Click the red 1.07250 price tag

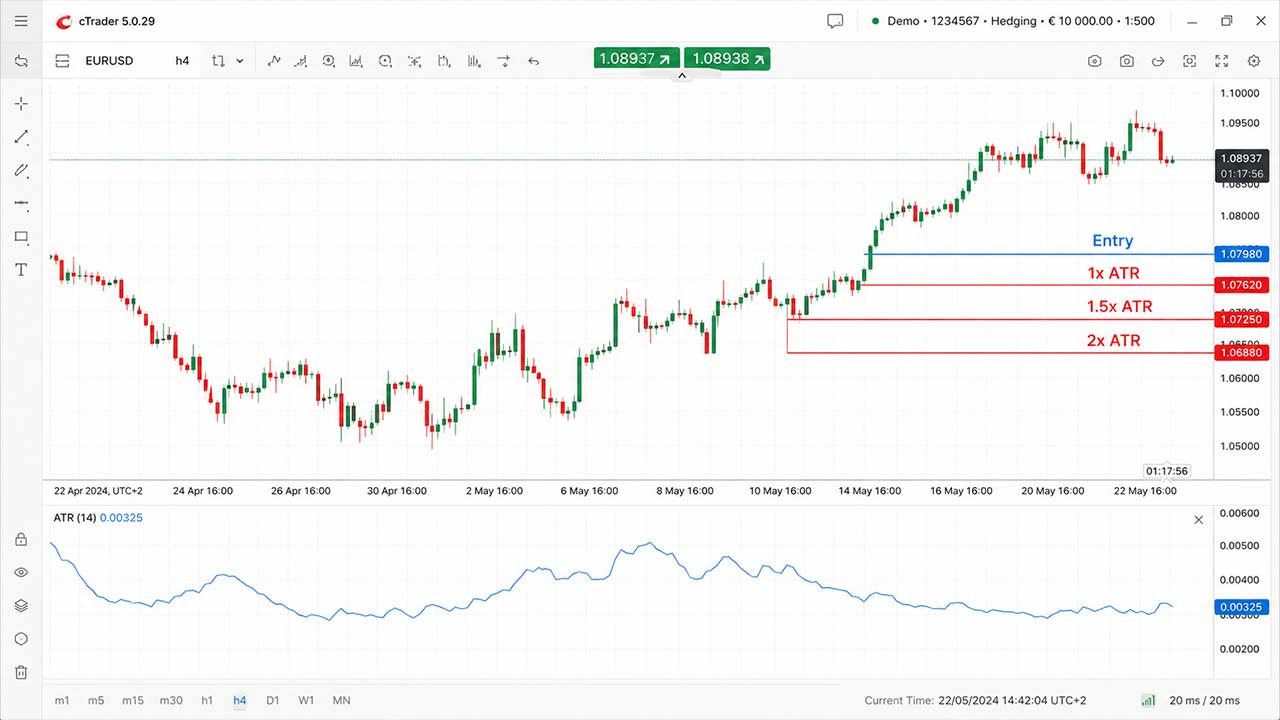(x=1241, y=319)
